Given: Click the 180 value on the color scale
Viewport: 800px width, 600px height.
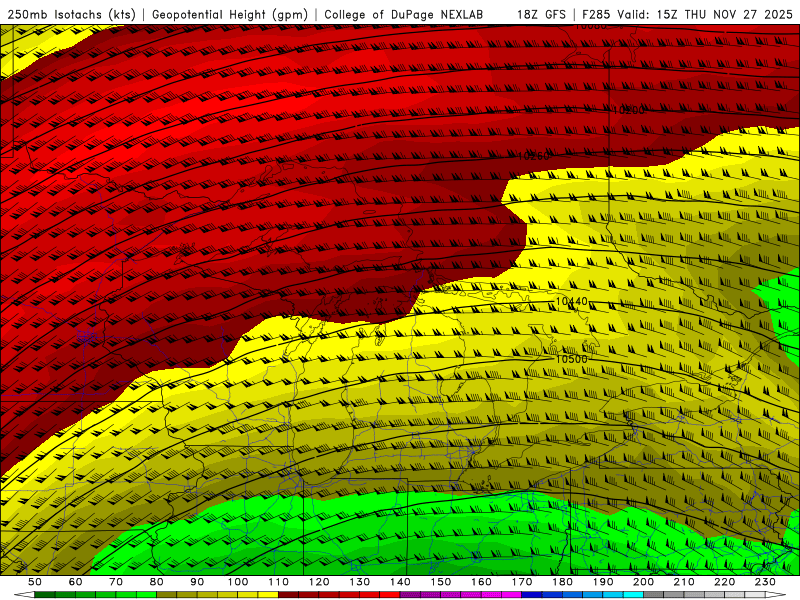Looking at the screenshot, I should 563,582.
